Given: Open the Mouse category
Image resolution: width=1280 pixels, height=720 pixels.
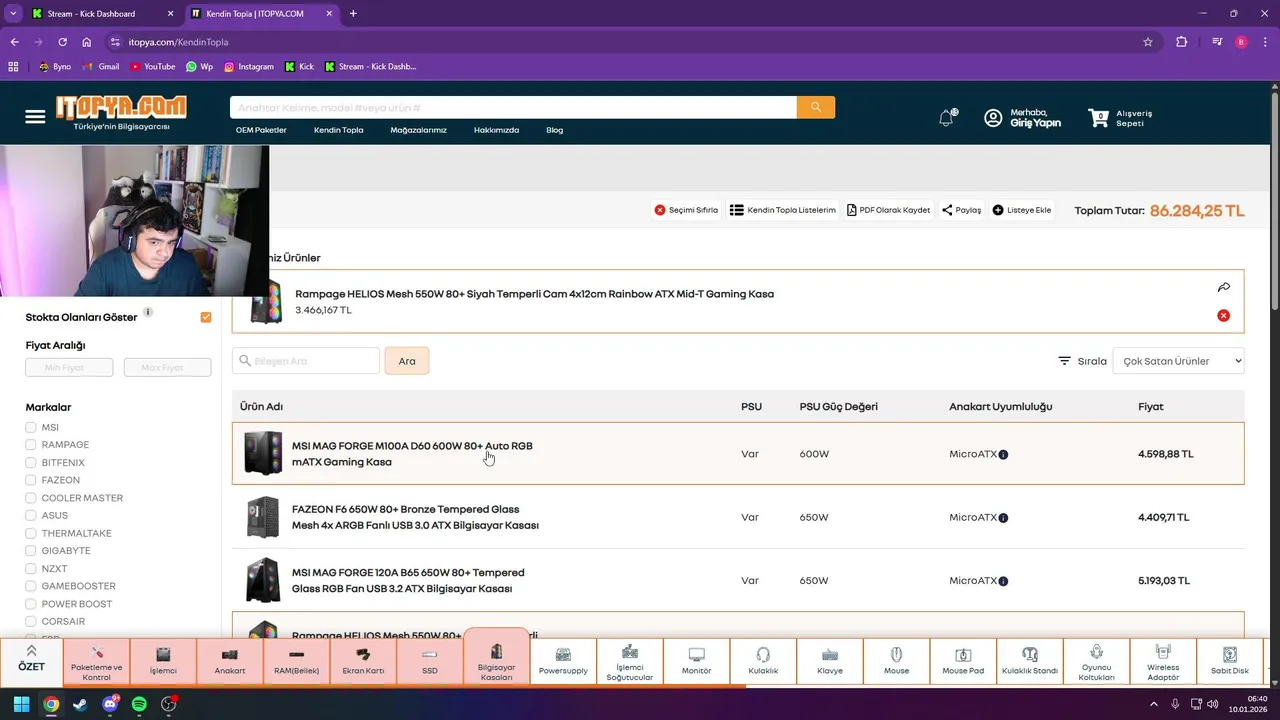Looking at the screenshot, I should [x=896, y=662].
